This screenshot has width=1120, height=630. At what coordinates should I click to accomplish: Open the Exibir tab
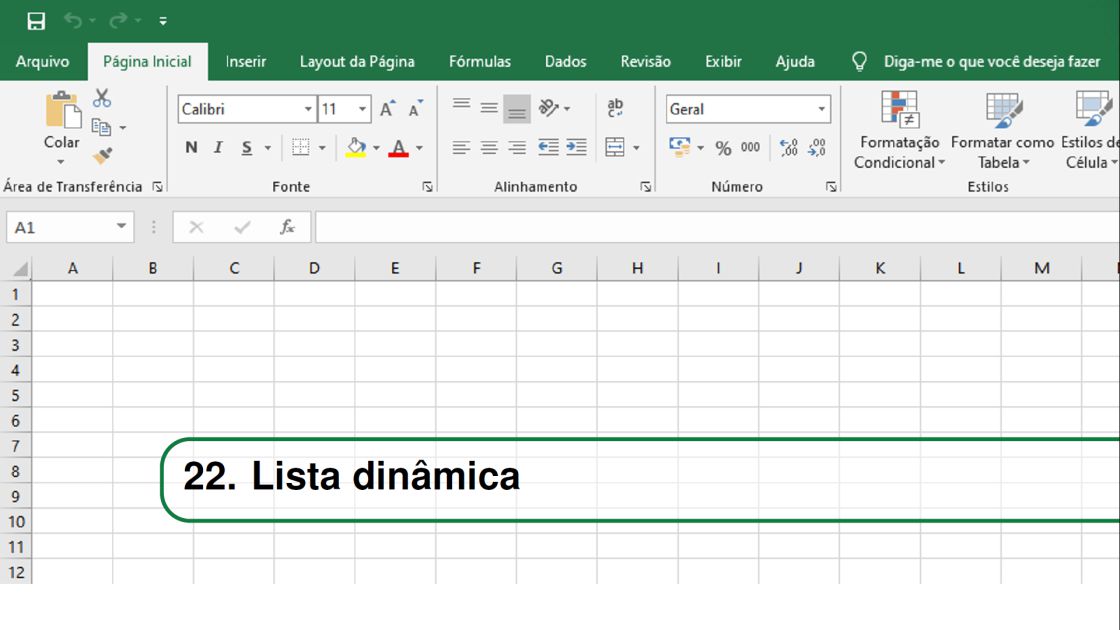click(x=724, y=61)
